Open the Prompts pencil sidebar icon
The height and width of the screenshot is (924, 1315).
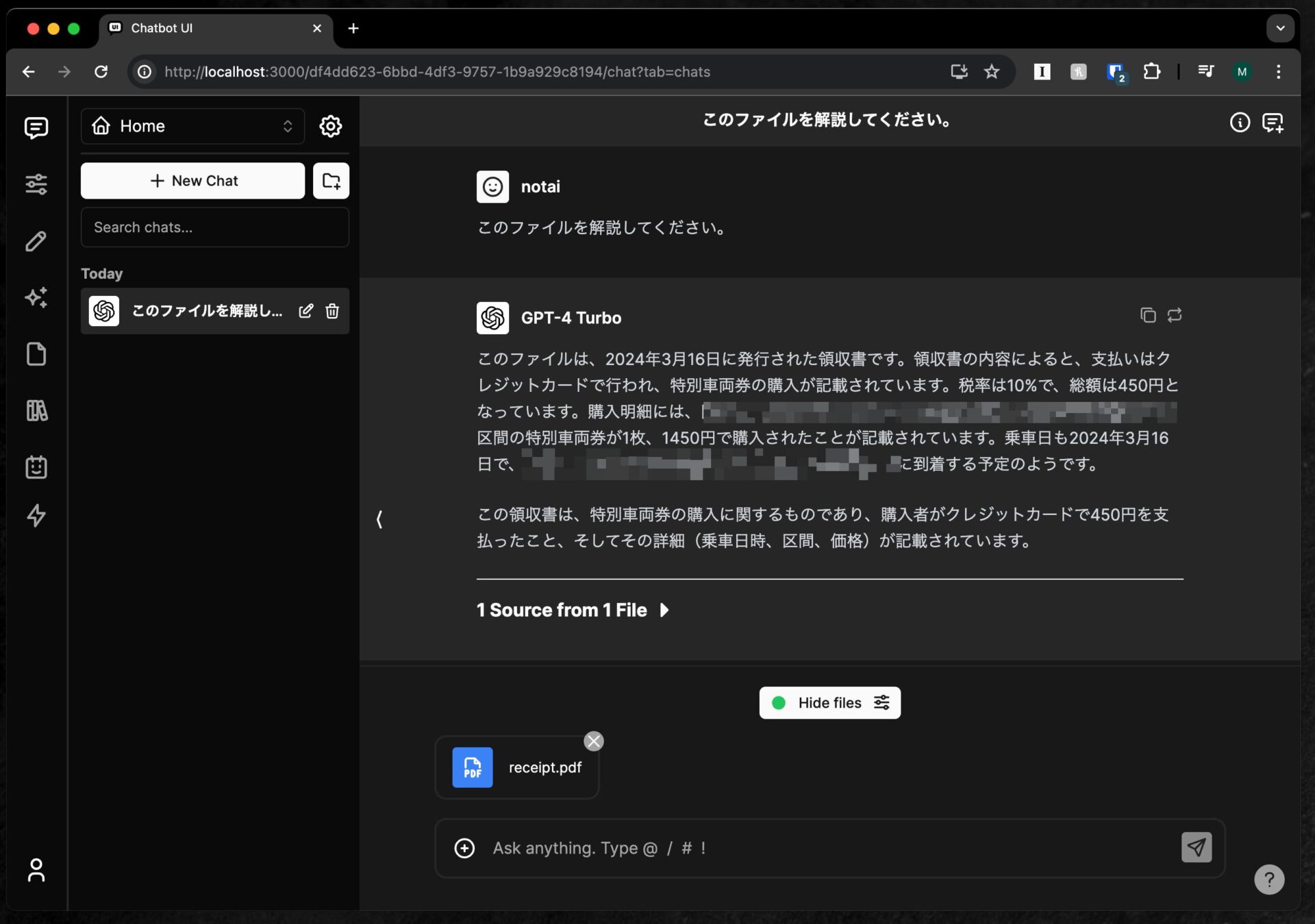[x=36, y=241]
